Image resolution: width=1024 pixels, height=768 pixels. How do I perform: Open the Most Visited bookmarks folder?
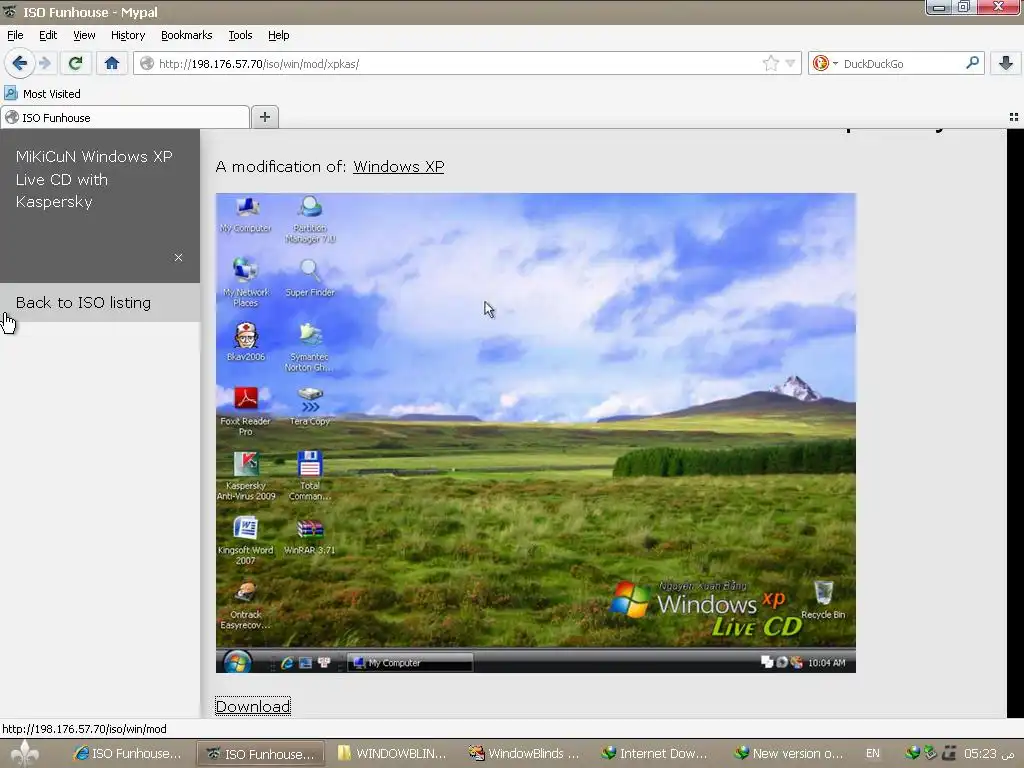pos(43,93)
